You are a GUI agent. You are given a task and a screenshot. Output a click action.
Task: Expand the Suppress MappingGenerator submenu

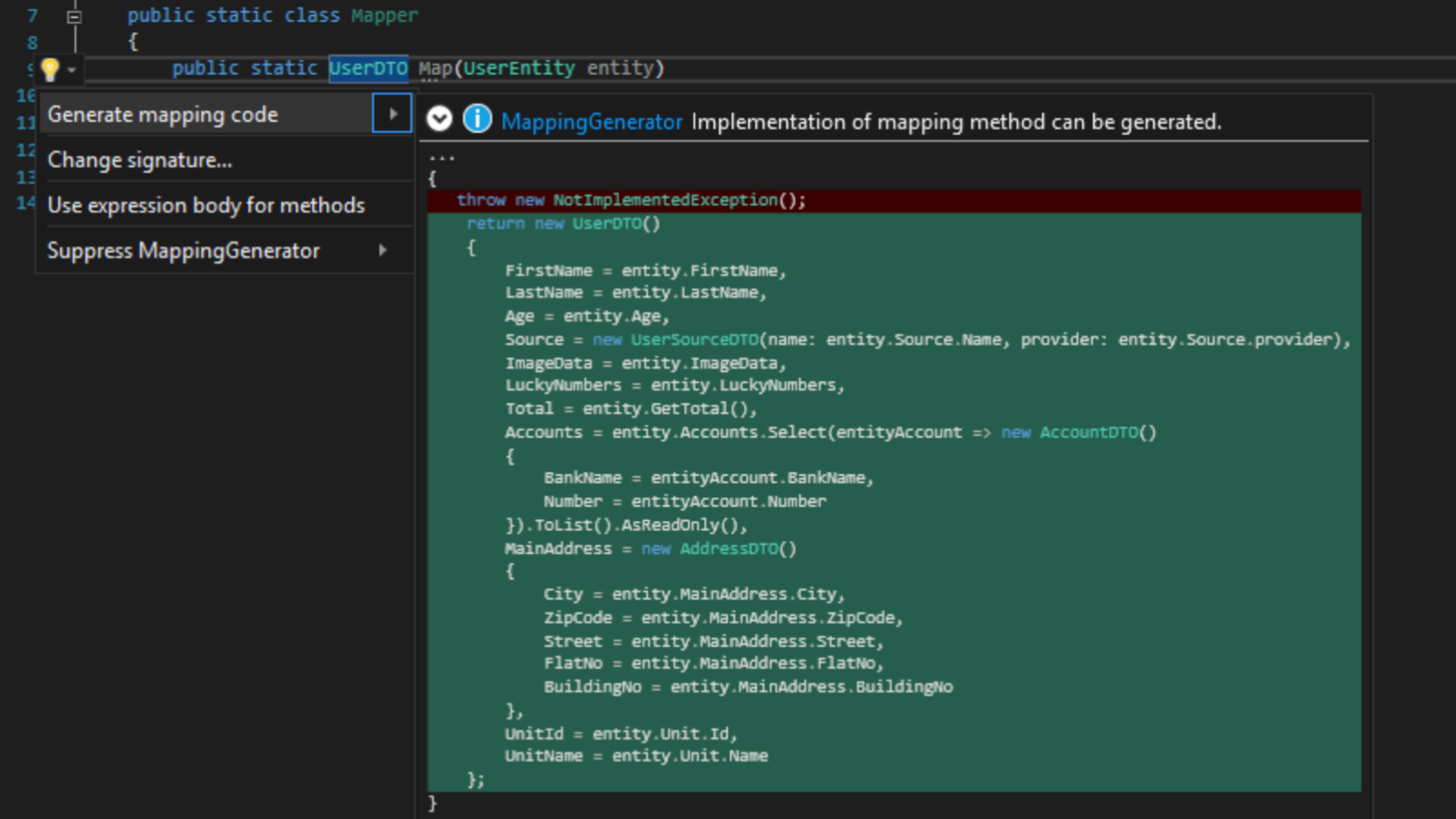(383, 250)
